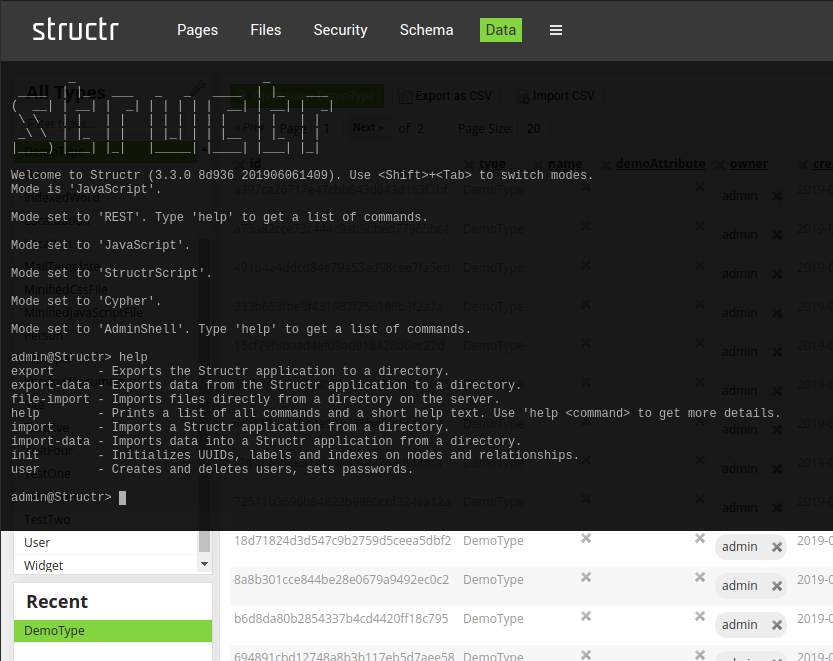Click the 'admin@Structr> help' console line

79,357
